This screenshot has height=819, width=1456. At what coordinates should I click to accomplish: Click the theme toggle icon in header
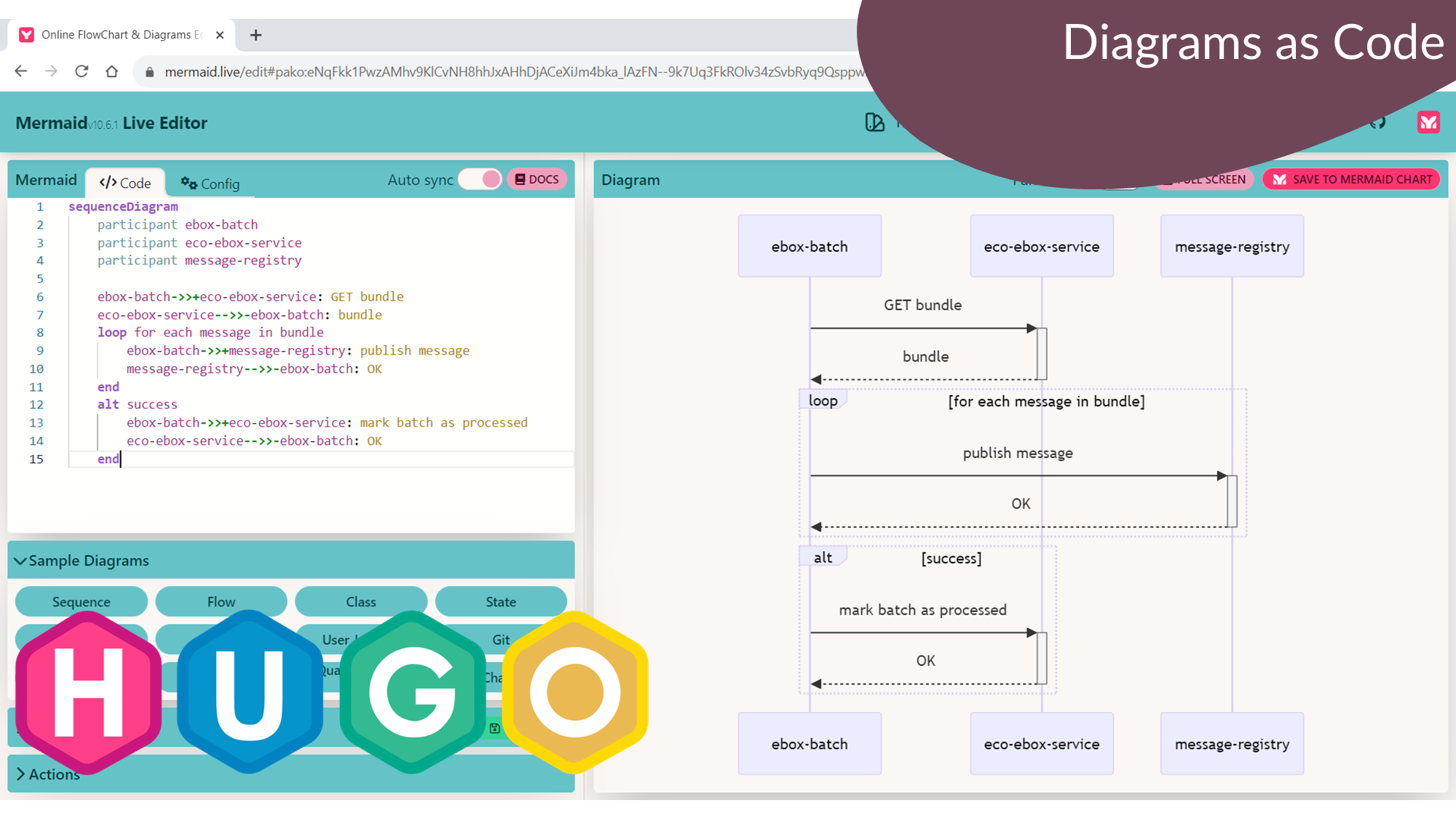point(874,122)
